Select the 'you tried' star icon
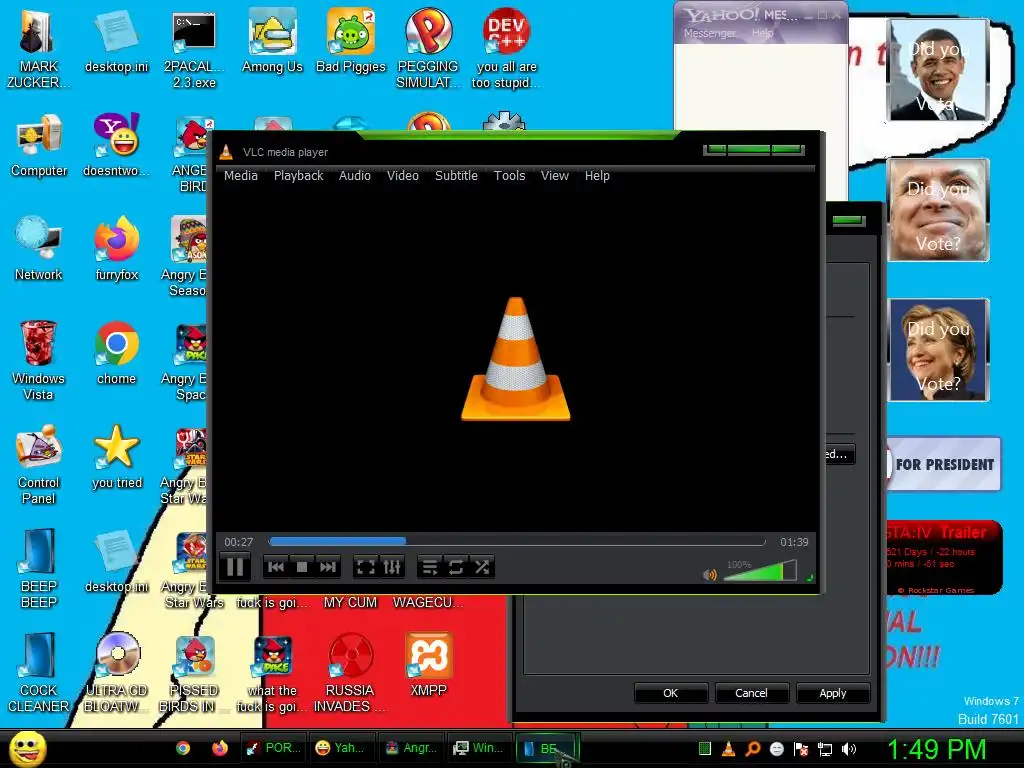Viewport: 1024px width, 768px height. click(116, 457)
